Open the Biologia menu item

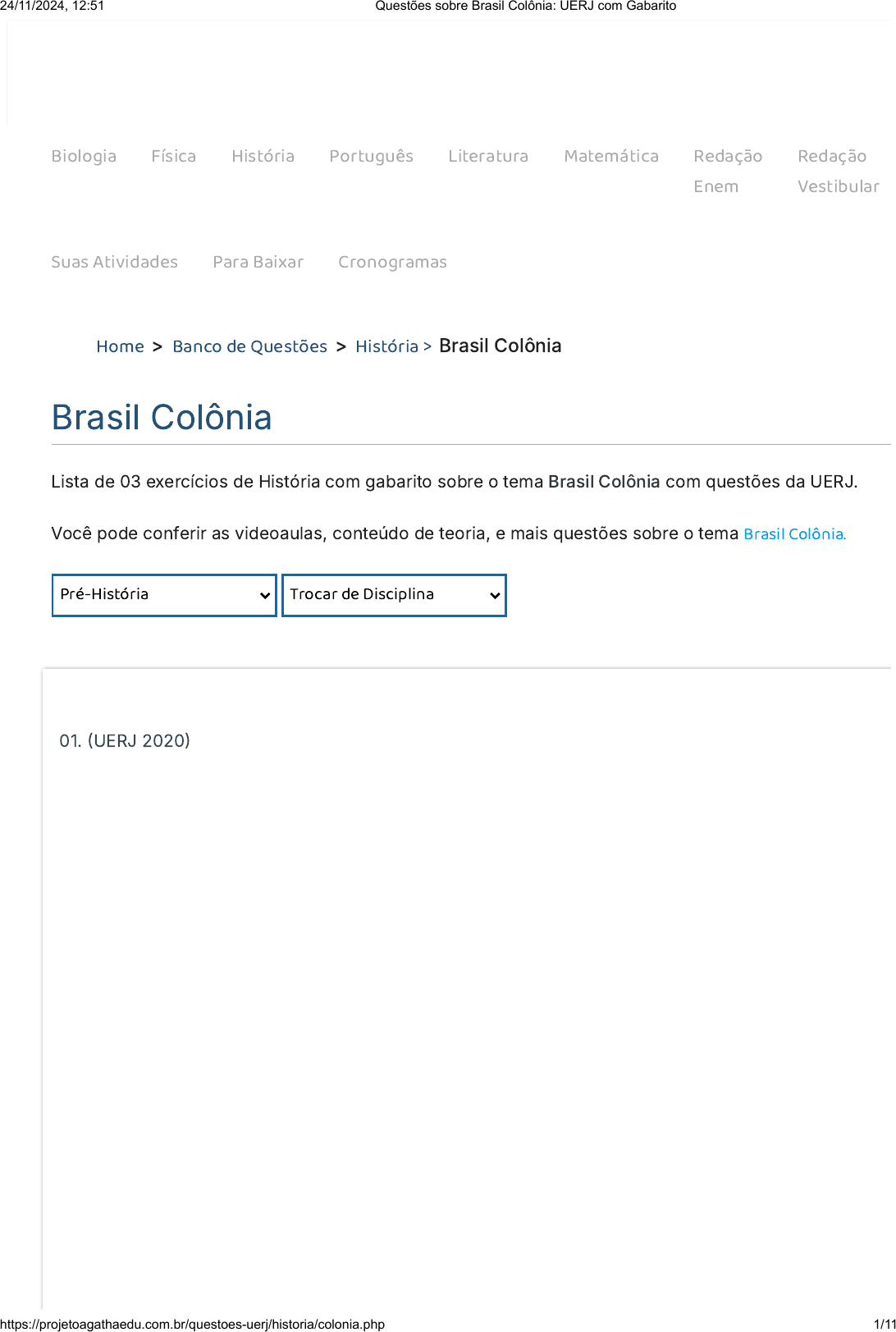point(84,156)
